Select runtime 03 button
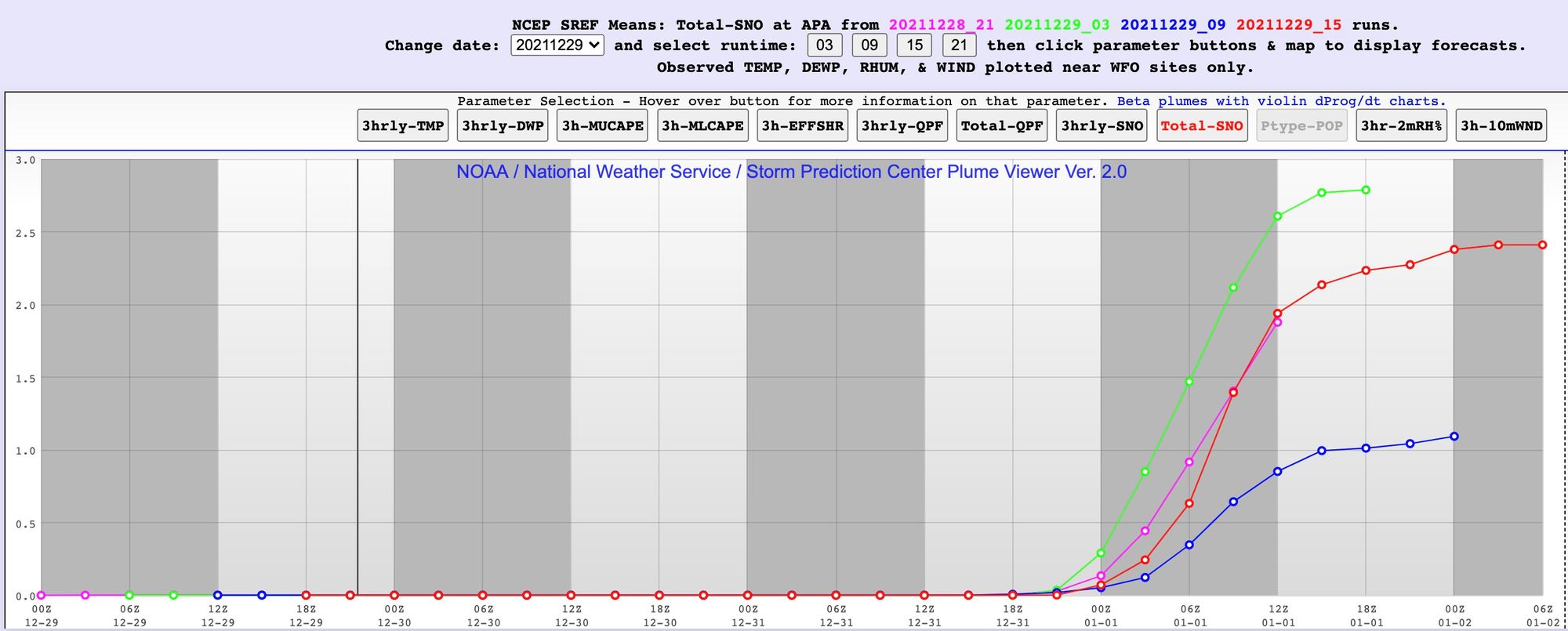1568x631 pixels. click(x=825, y=45)
